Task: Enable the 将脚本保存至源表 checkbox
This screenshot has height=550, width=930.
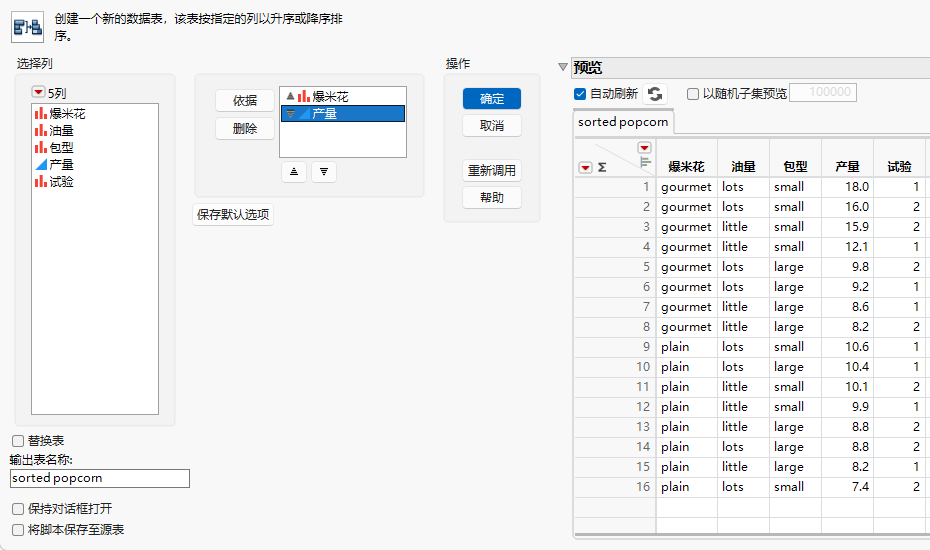Action: coord(18,530)
